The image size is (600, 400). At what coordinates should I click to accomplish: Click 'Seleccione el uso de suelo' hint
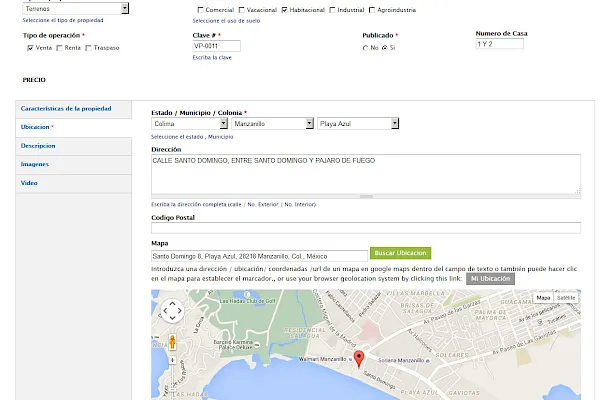[226, 21]
